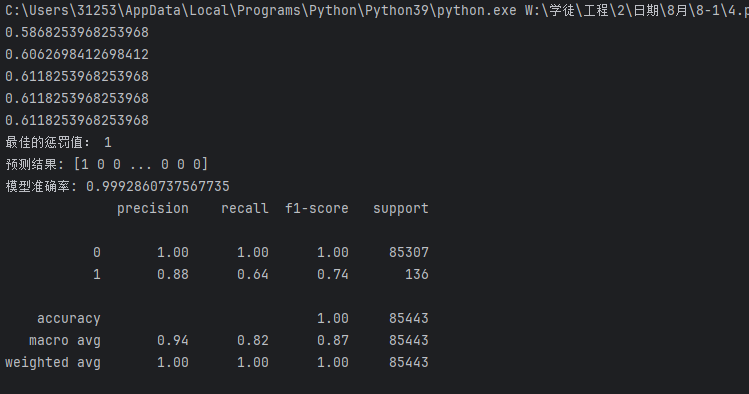Click class label 1 in the report
The height and width of the screenshot is (394, 749).
tap(97, 274)
